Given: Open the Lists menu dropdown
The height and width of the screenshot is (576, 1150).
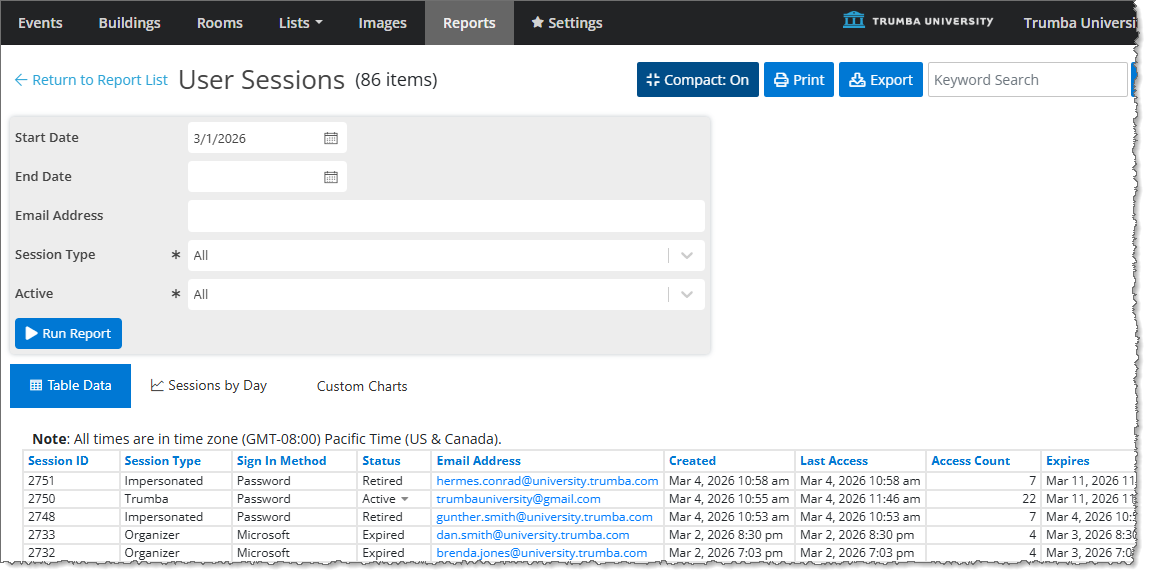Looking at the screenshot, I should pos(300,23).
